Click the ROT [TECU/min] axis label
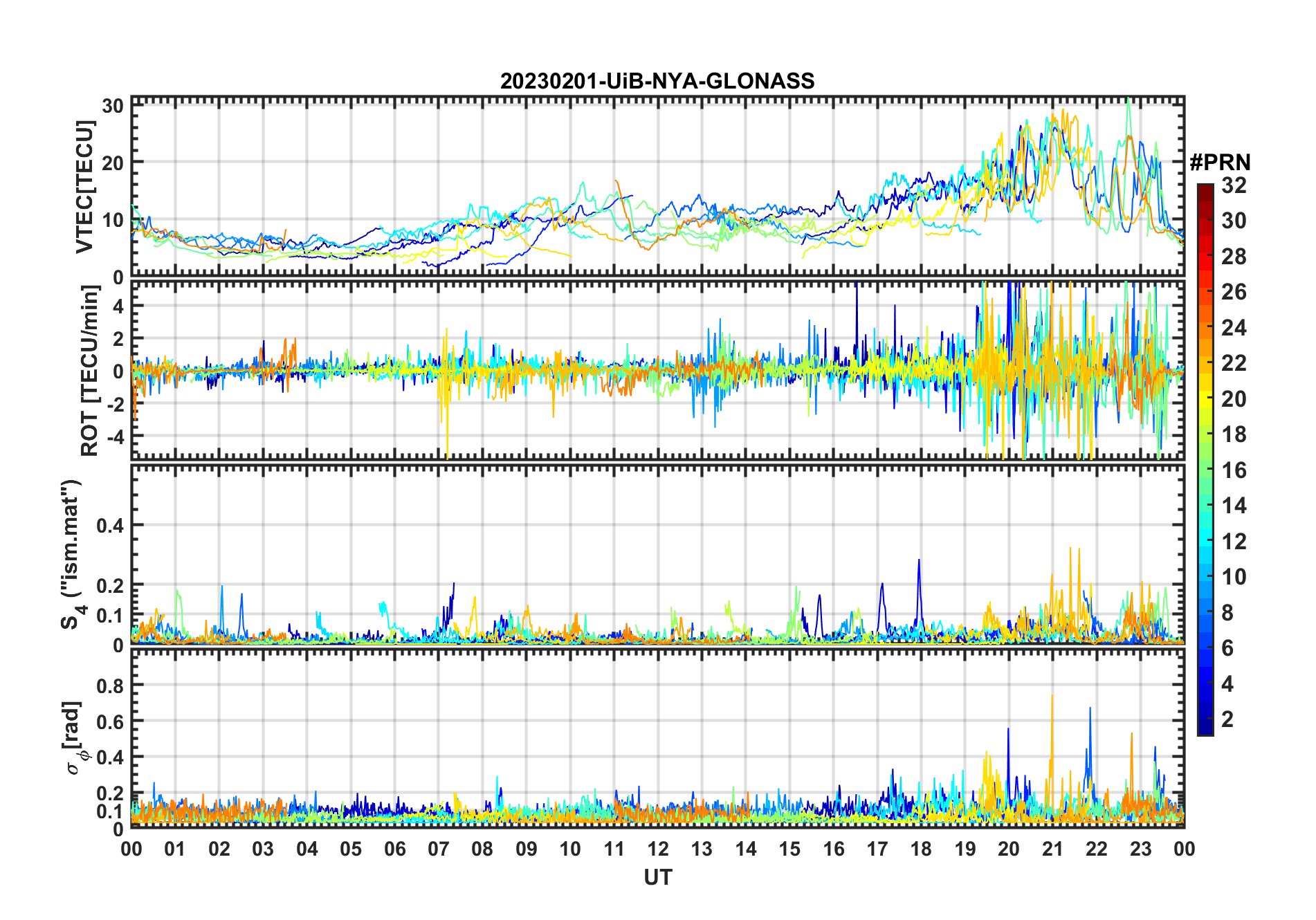This screenshot has height=920, width=1316. [90, 371]
